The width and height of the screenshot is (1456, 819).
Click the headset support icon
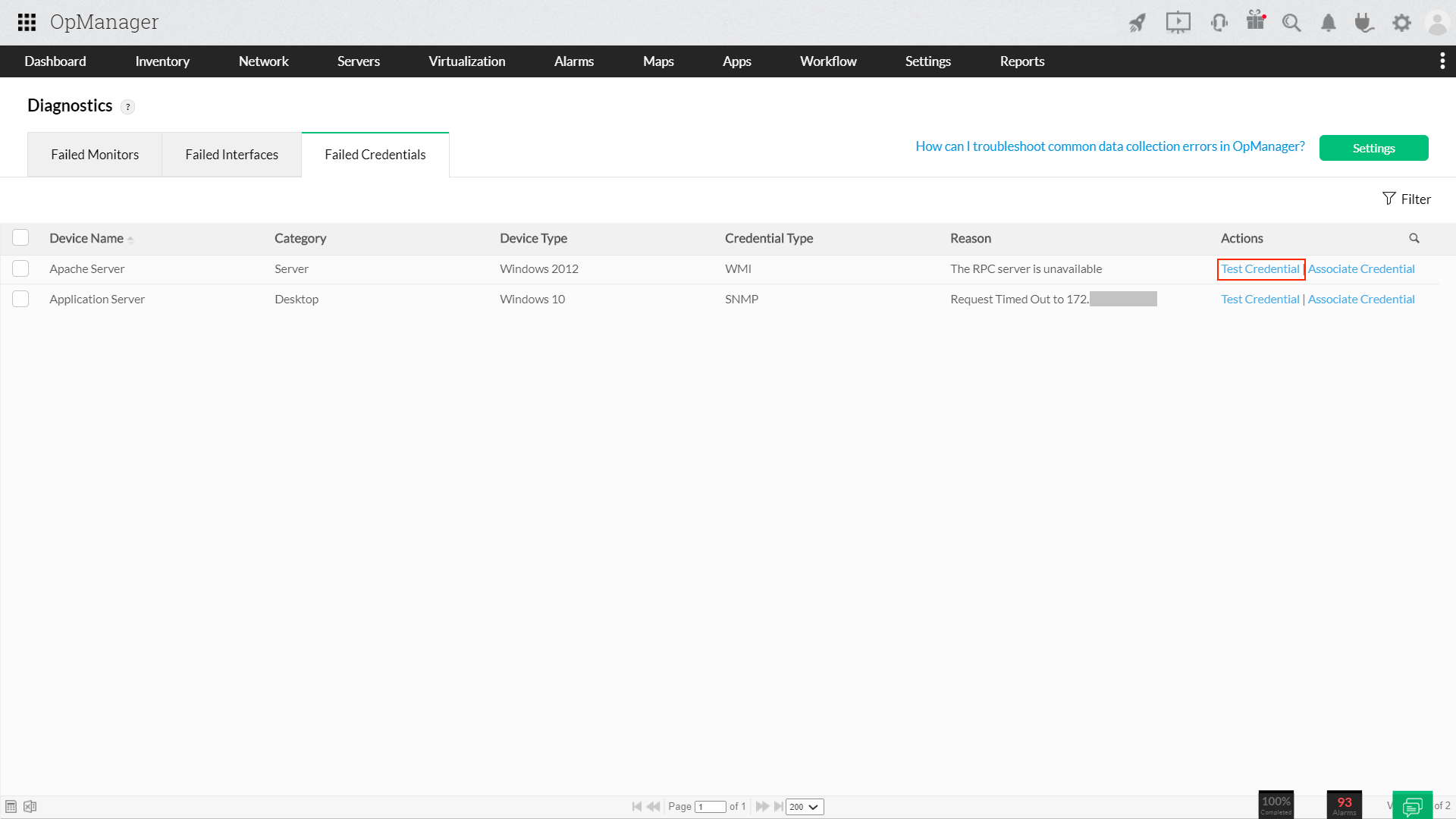pos(1219,23)
